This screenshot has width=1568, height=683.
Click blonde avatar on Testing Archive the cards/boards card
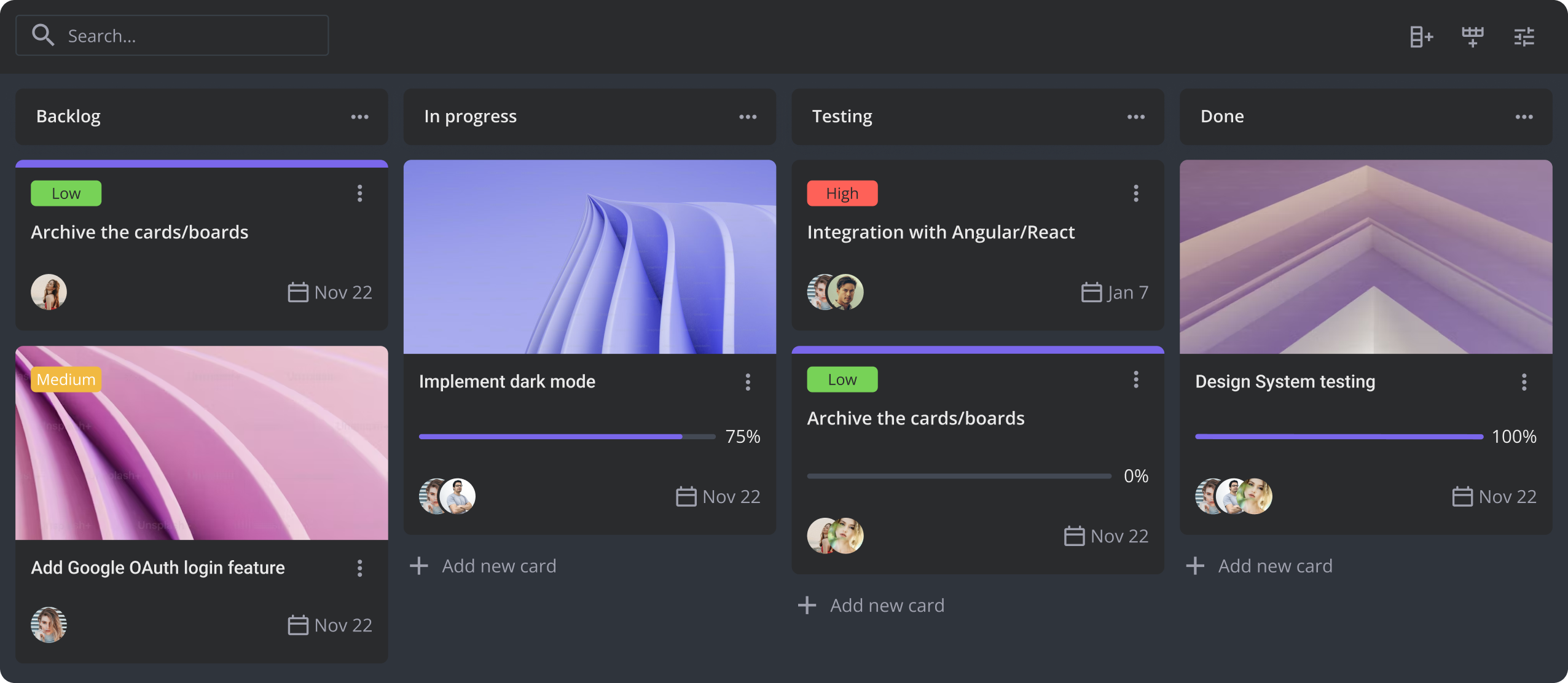coord(846,536)
